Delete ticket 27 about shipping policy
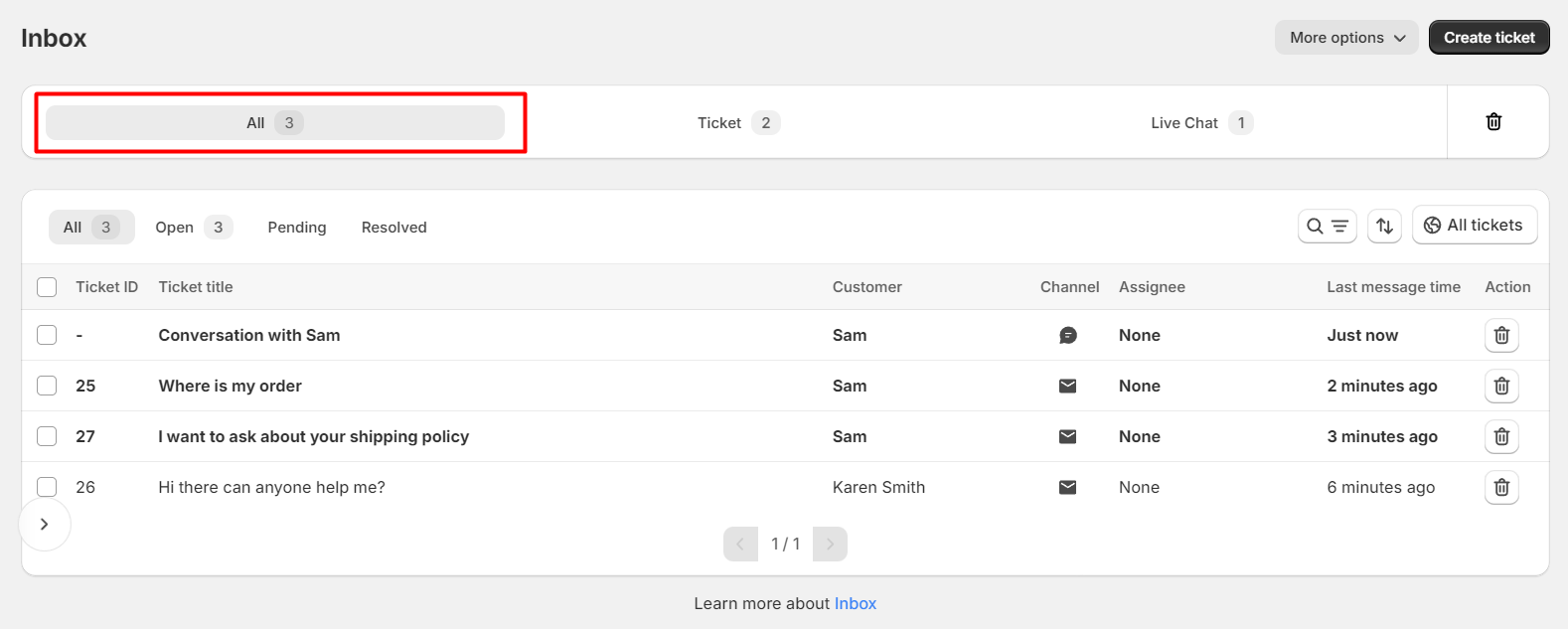Viewport: 1568px width, 629px height. [1501, 437]
